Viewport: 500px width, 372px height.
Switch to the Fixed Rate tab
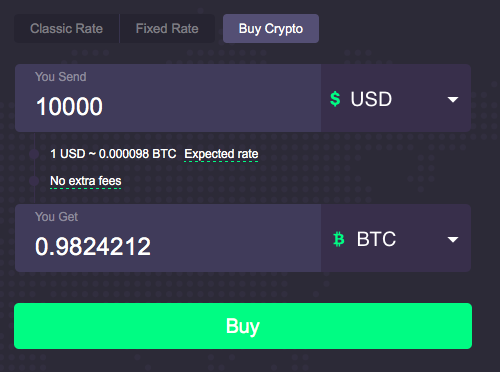pyautogui.click(x=167, y=28)
